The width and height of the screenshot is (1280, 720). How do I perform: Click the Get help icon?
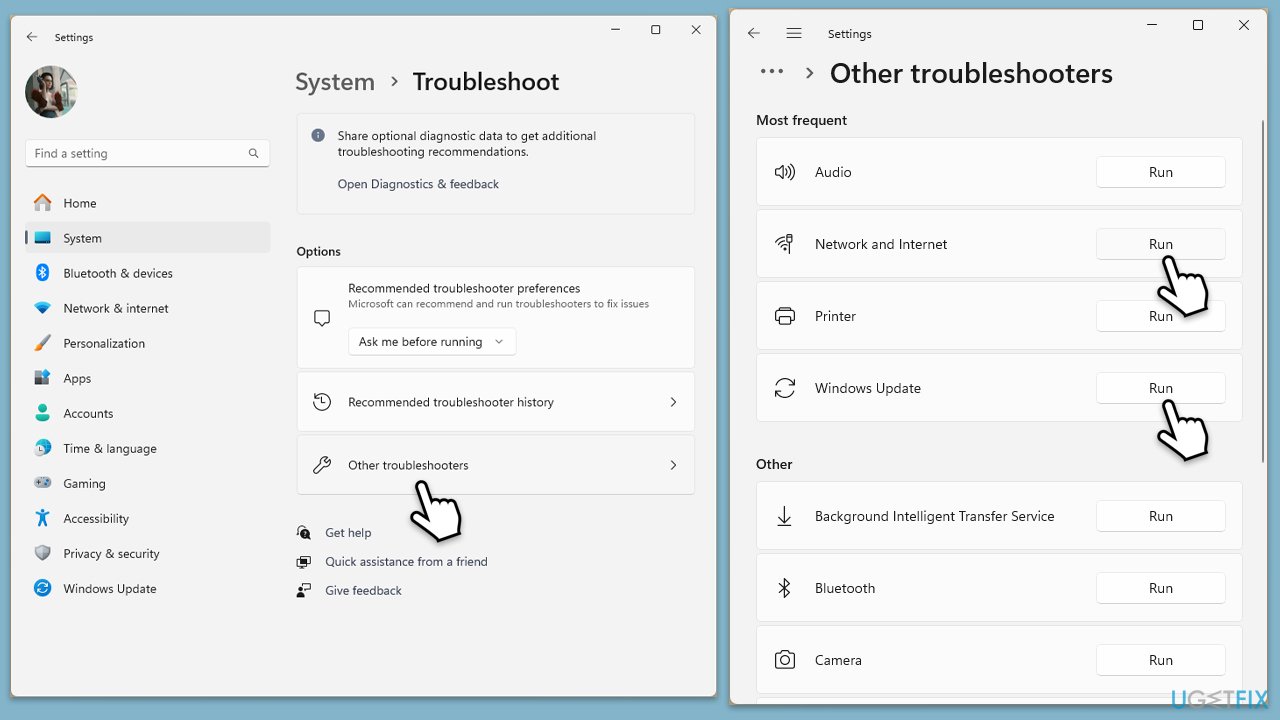click(303, 533)
